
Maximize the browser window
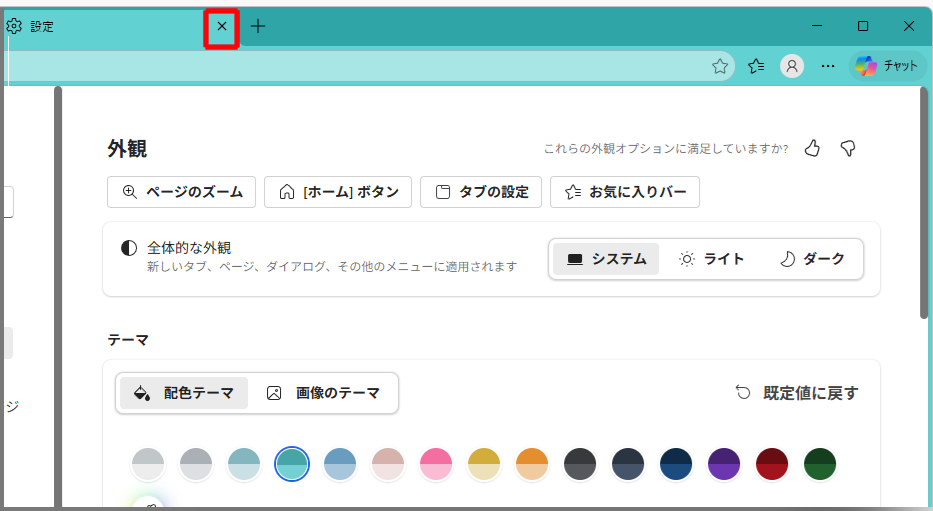[863, 26]
